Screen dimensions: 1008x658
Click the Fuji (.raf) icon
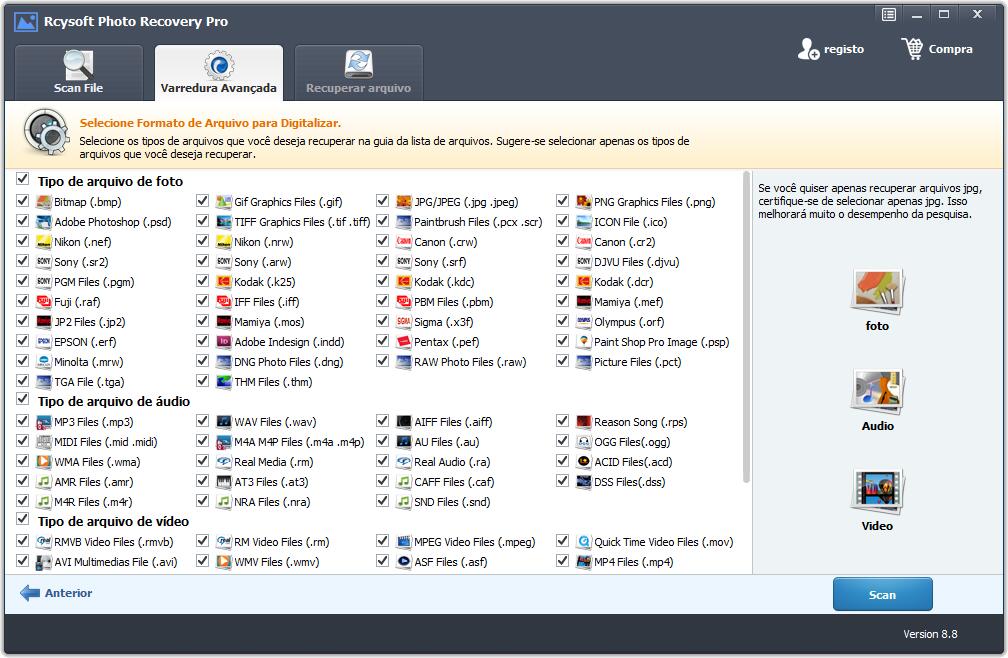point(44,301)
